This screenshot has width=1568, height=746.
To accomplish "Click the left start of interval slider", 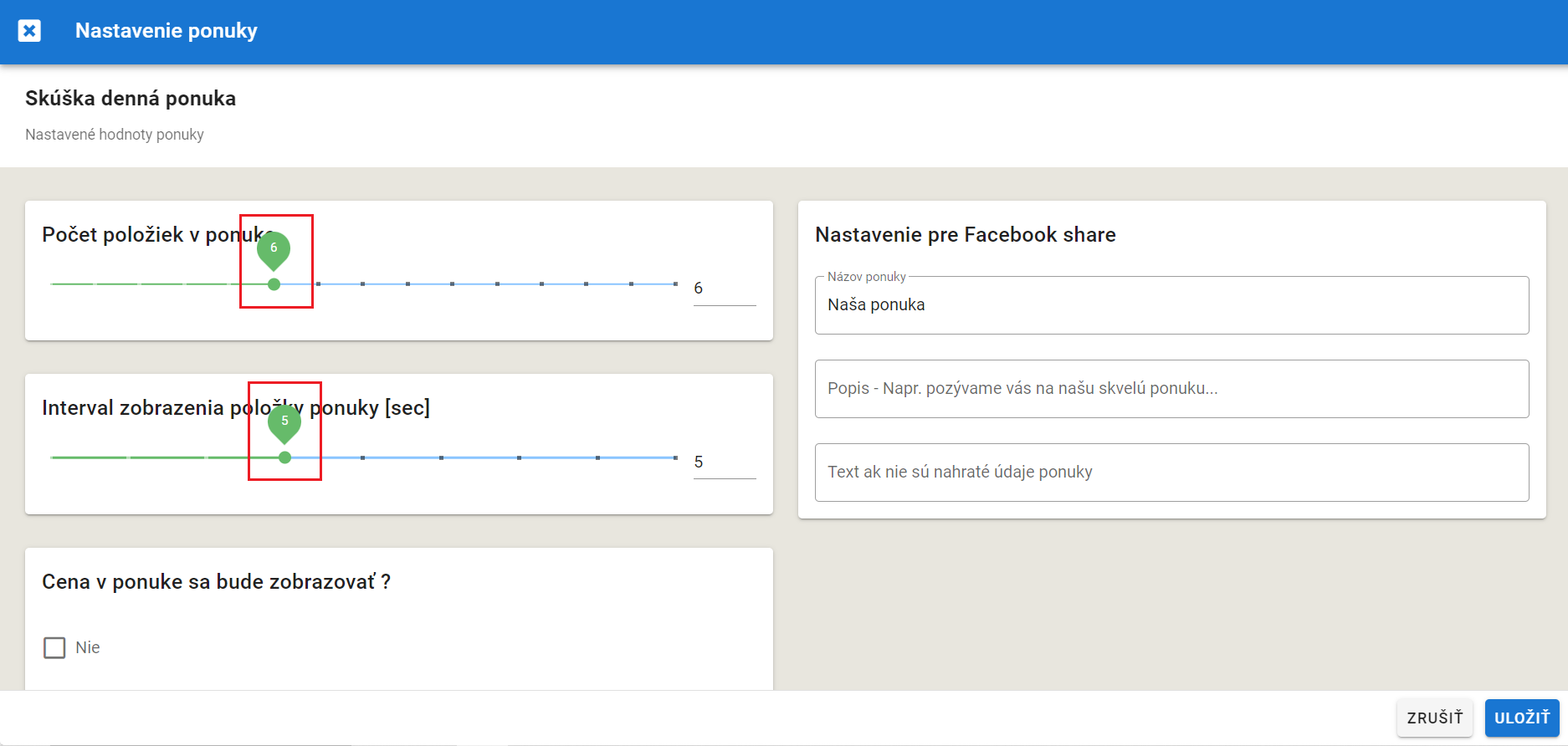I will coord(52,457).
